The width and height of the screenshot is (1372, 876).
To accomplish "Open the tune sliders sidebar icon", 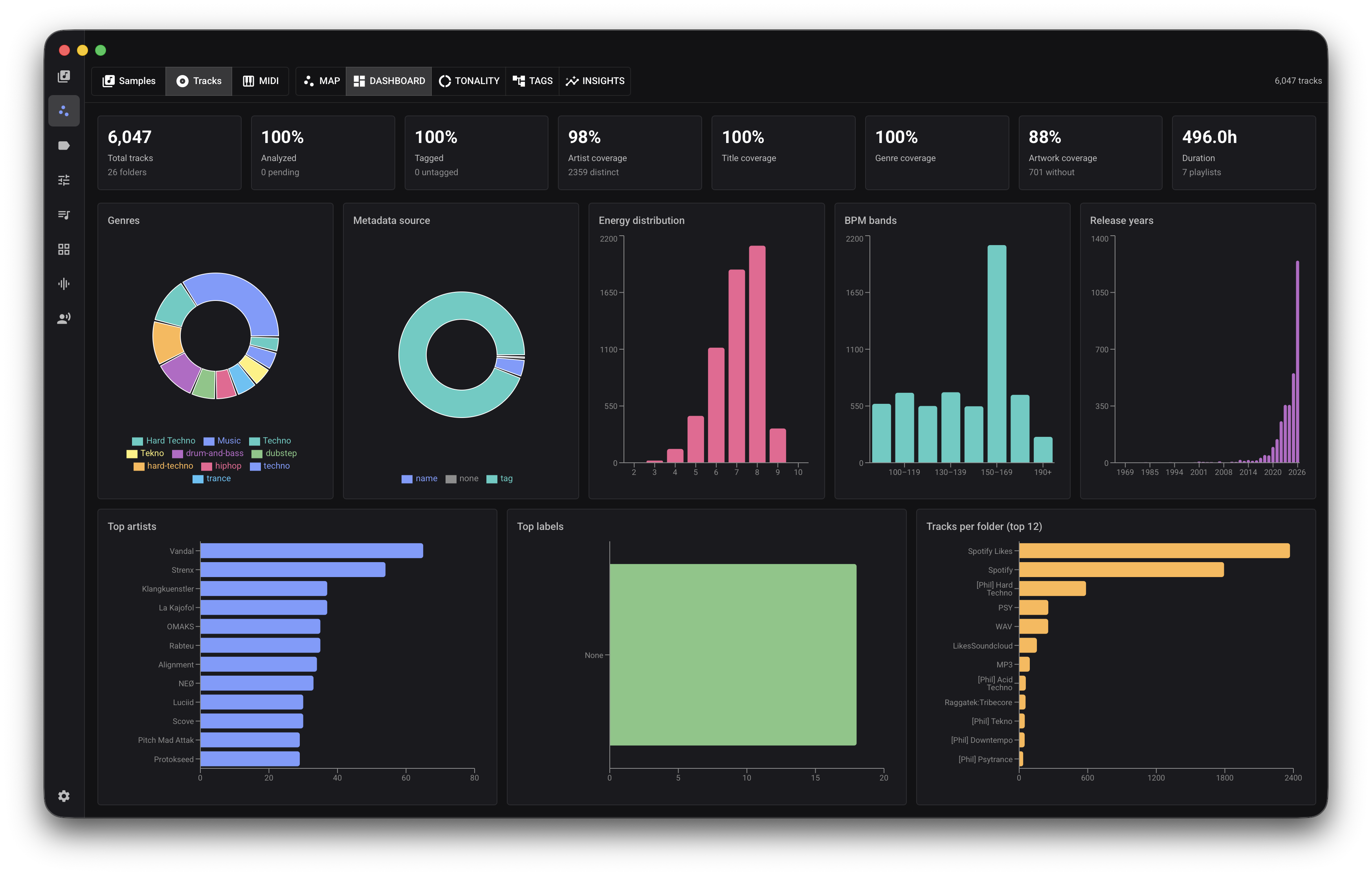I will coord(64,180).
